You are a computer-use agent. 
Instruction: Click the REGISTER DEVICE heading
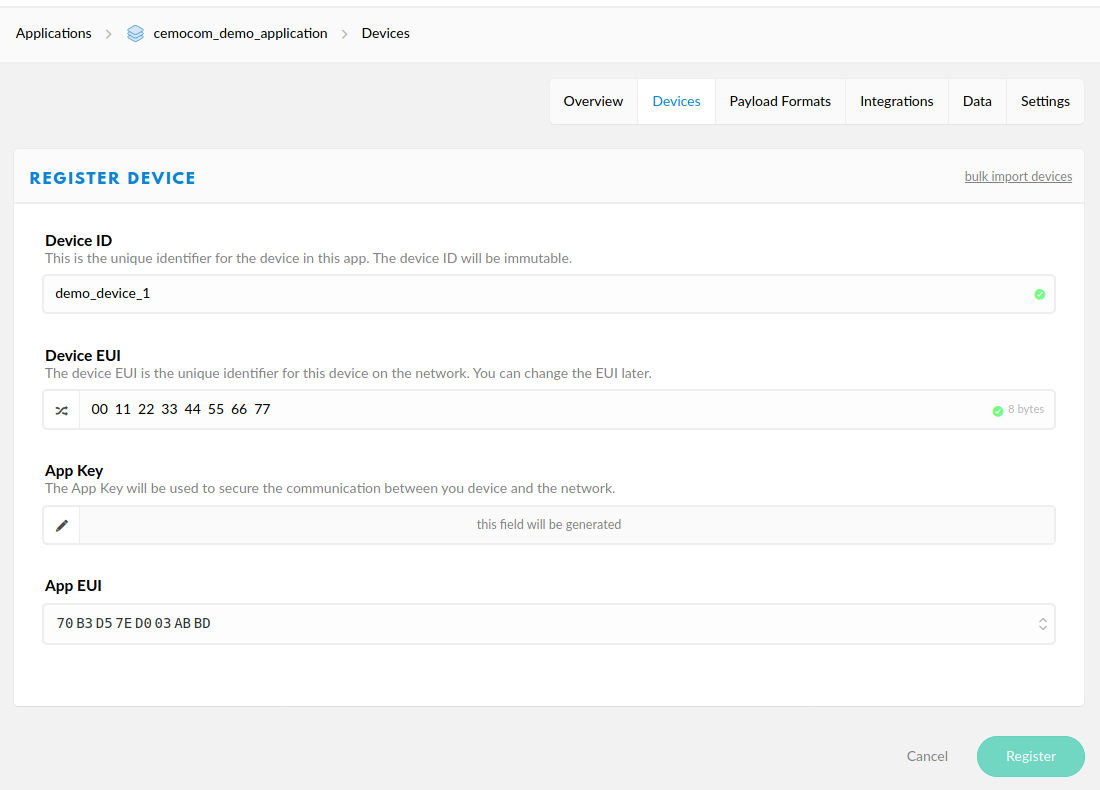pos(112,178)
